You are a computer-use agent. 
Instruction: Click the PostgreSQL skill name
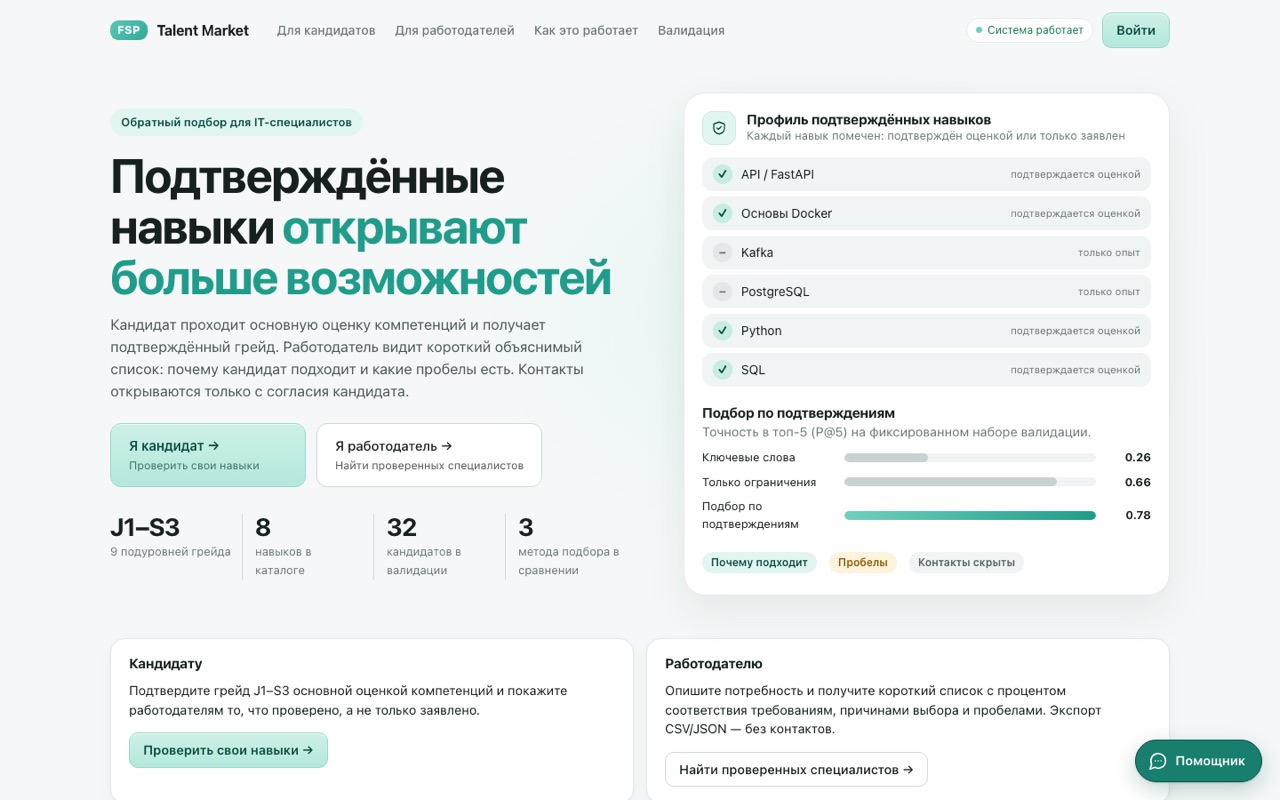click(x=775, y=292)
